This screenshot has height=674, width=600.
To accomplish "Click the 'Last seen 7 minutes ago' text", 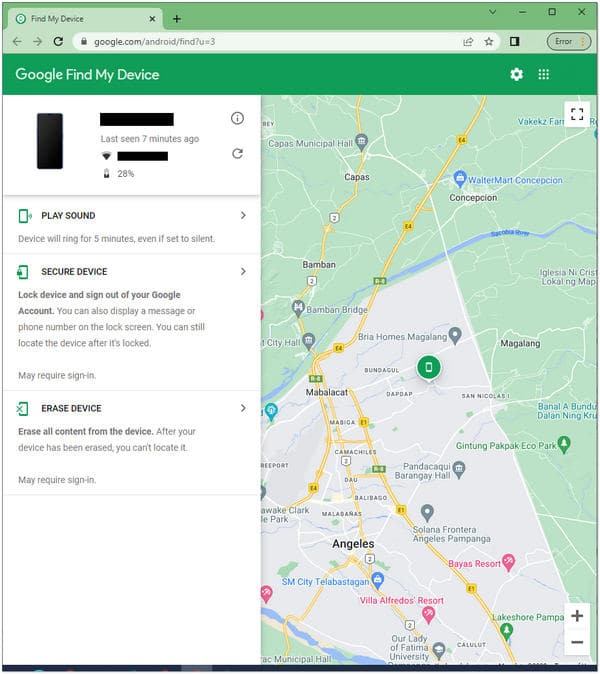I will [x=150, y=139].
